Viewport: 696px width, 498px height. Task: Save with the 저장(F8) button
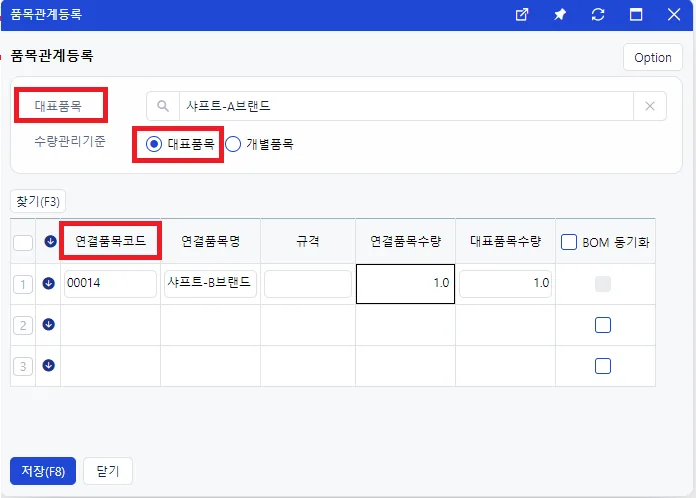click(x=43, y=471)
